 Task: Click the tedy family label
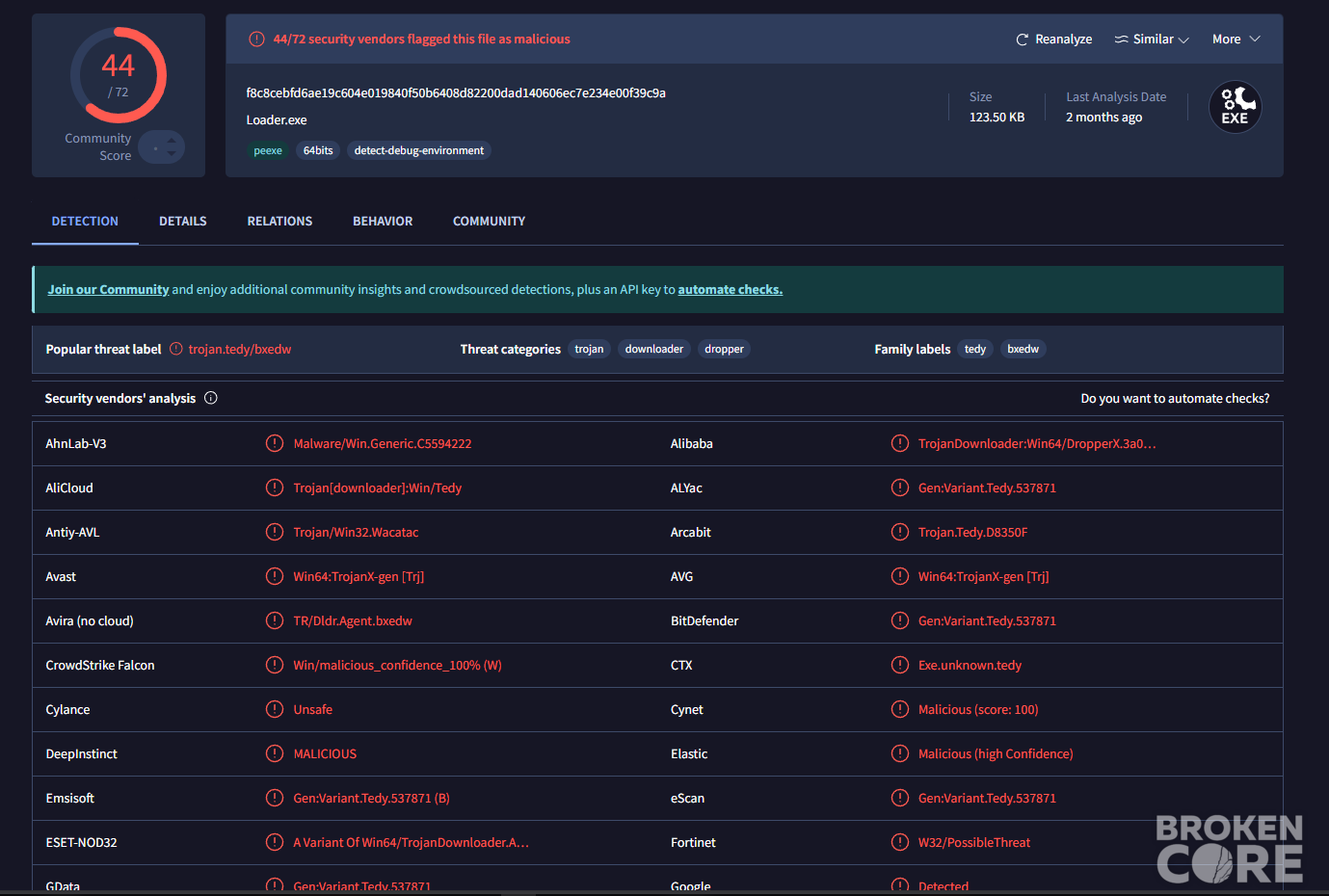975,349
